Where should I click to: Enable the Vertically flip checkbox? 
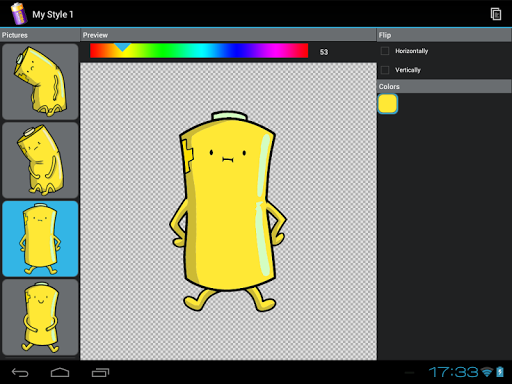coord(385,70)
